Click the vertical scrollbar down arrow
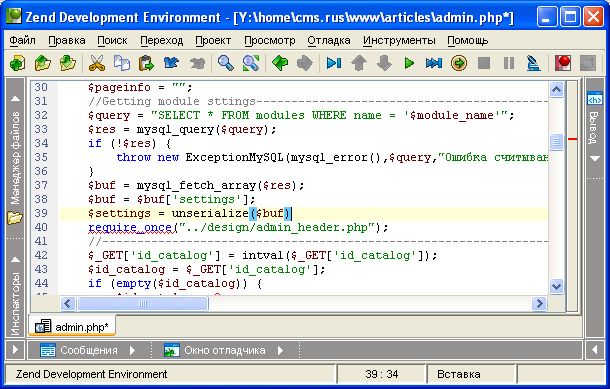This screenshot has width=610, height=389. [557, 287]
